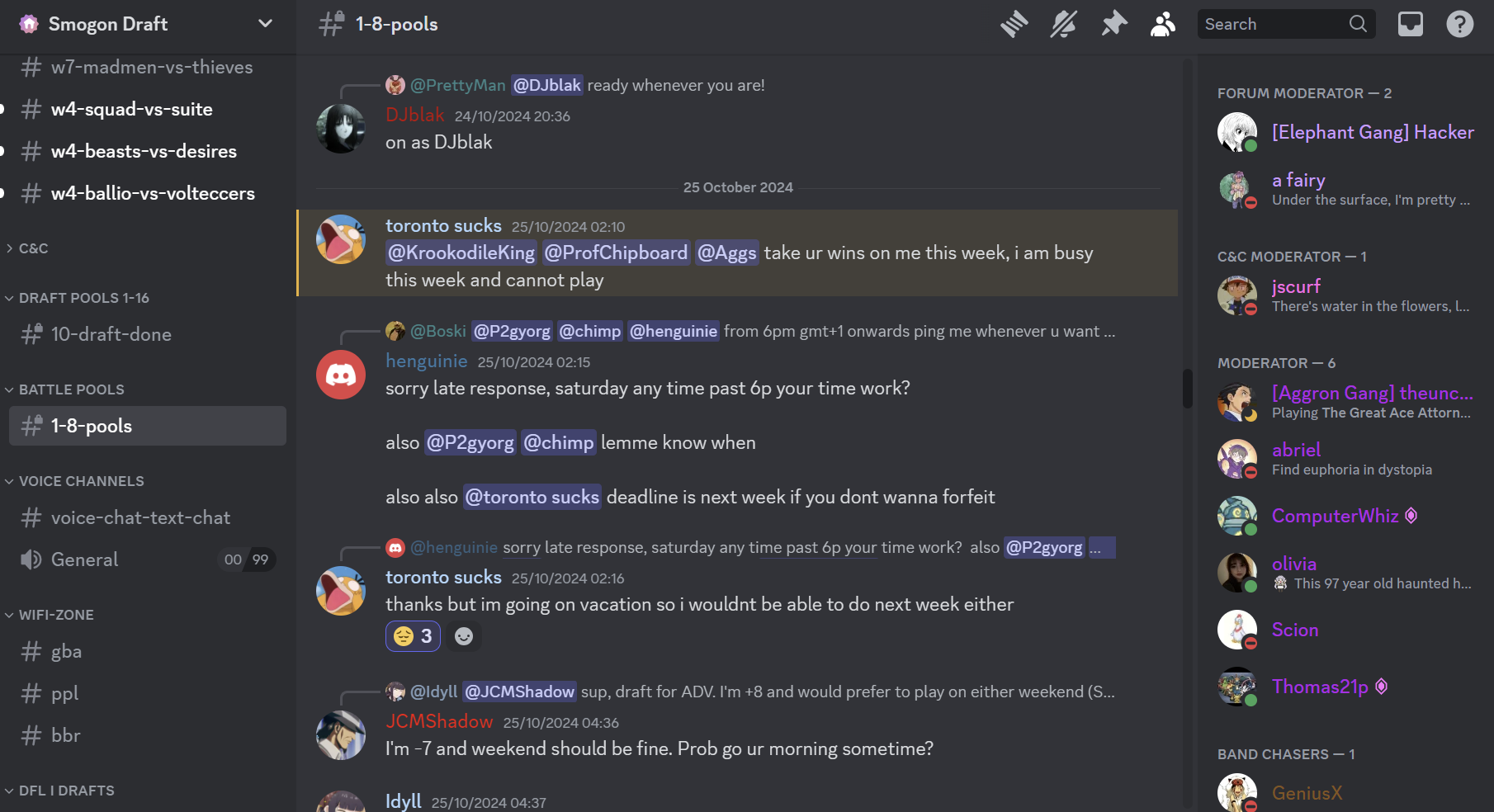Select the 10-draft-done channel
The width and height of the screenshot is (1494, 812).
[111, 334]
